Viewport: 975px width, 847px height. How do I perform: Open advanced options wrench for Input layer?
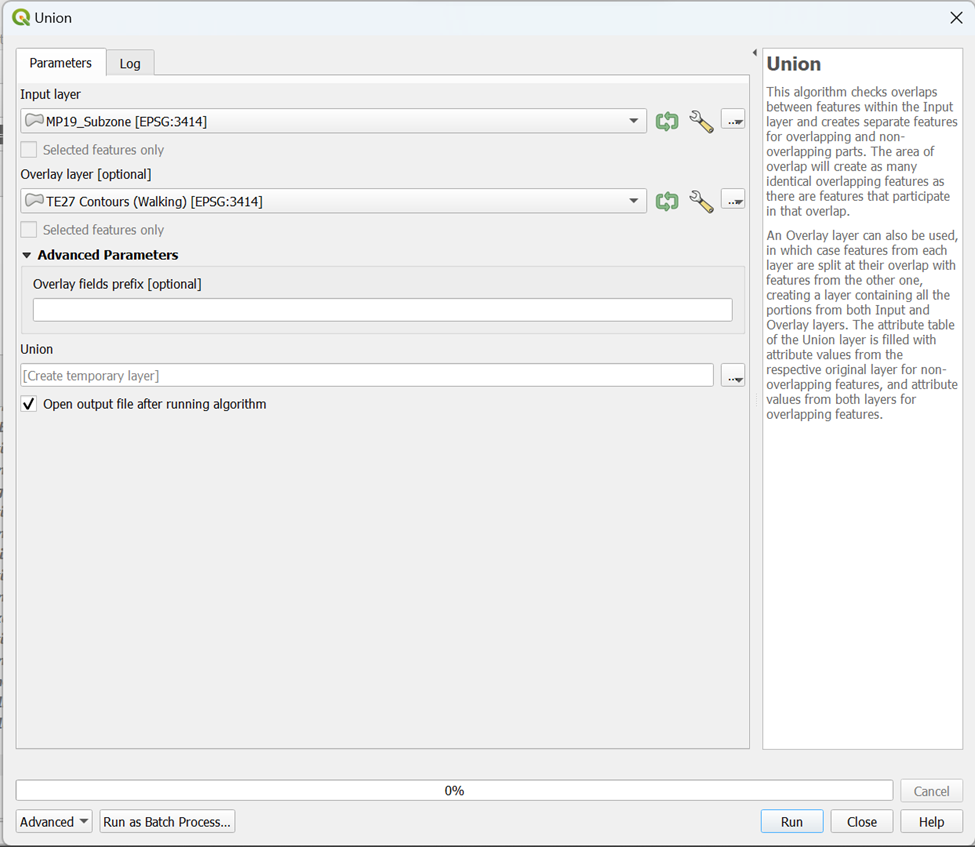point(701,122)
